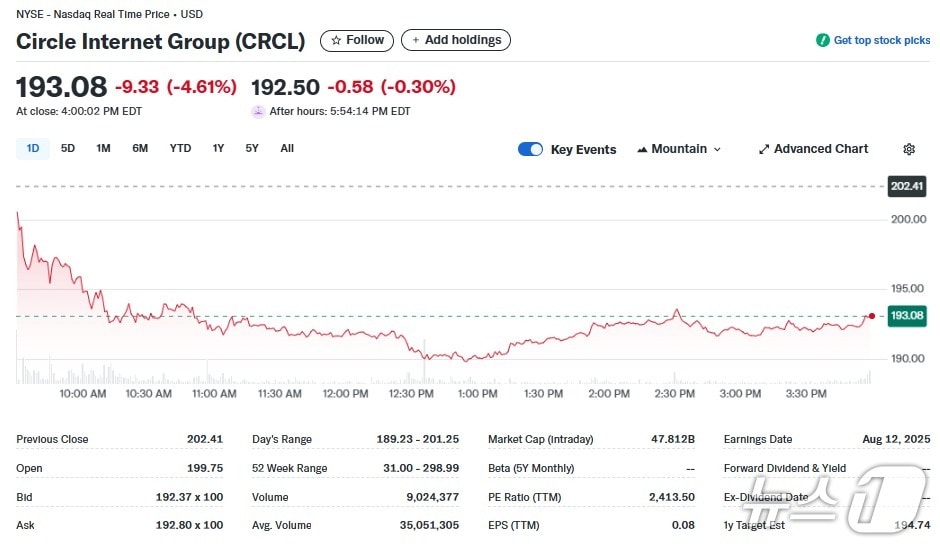Click the 193.08 current price chart marker
940x547 pixels.
[x=906, y=316]
